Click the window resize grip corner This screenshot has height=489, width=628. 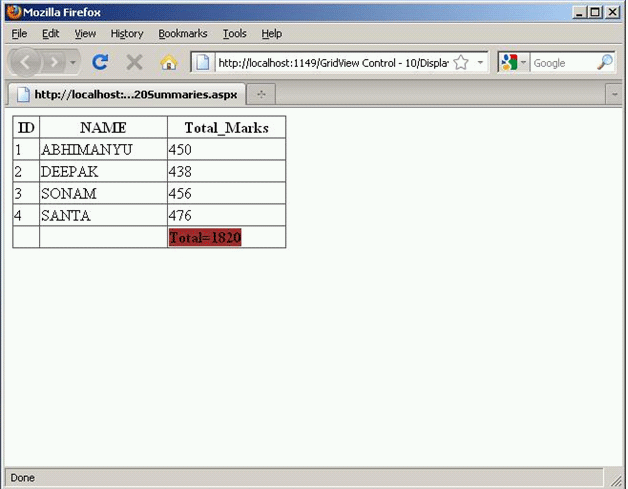pyautogui.click(x=615, y=479)
